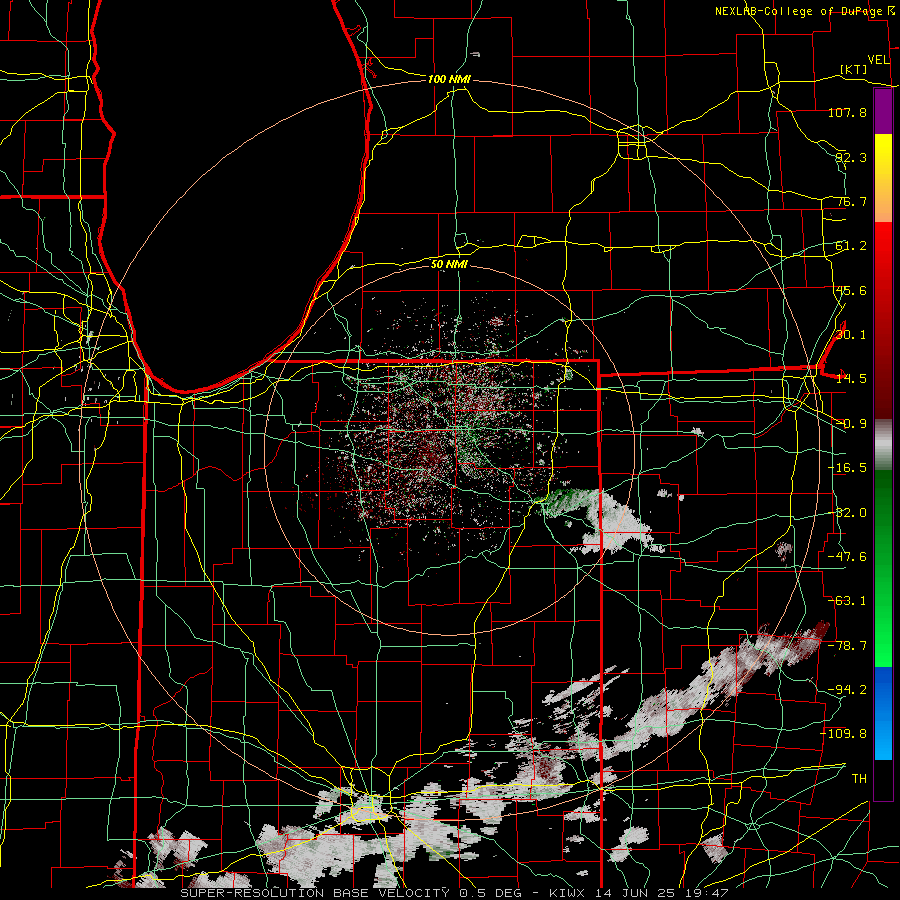The height and width of the screenshot is (900, 900).
Task: Click the [KT] units label
Action: coord(854,69)
